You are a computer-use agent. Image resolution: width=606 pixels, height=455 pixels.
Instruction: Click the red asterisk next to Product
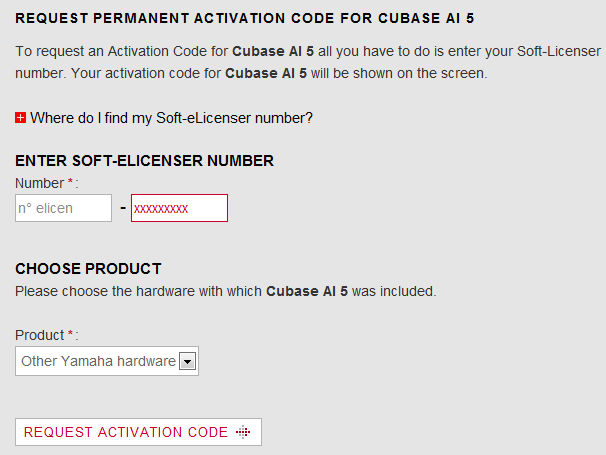click(x=70, y=335)
